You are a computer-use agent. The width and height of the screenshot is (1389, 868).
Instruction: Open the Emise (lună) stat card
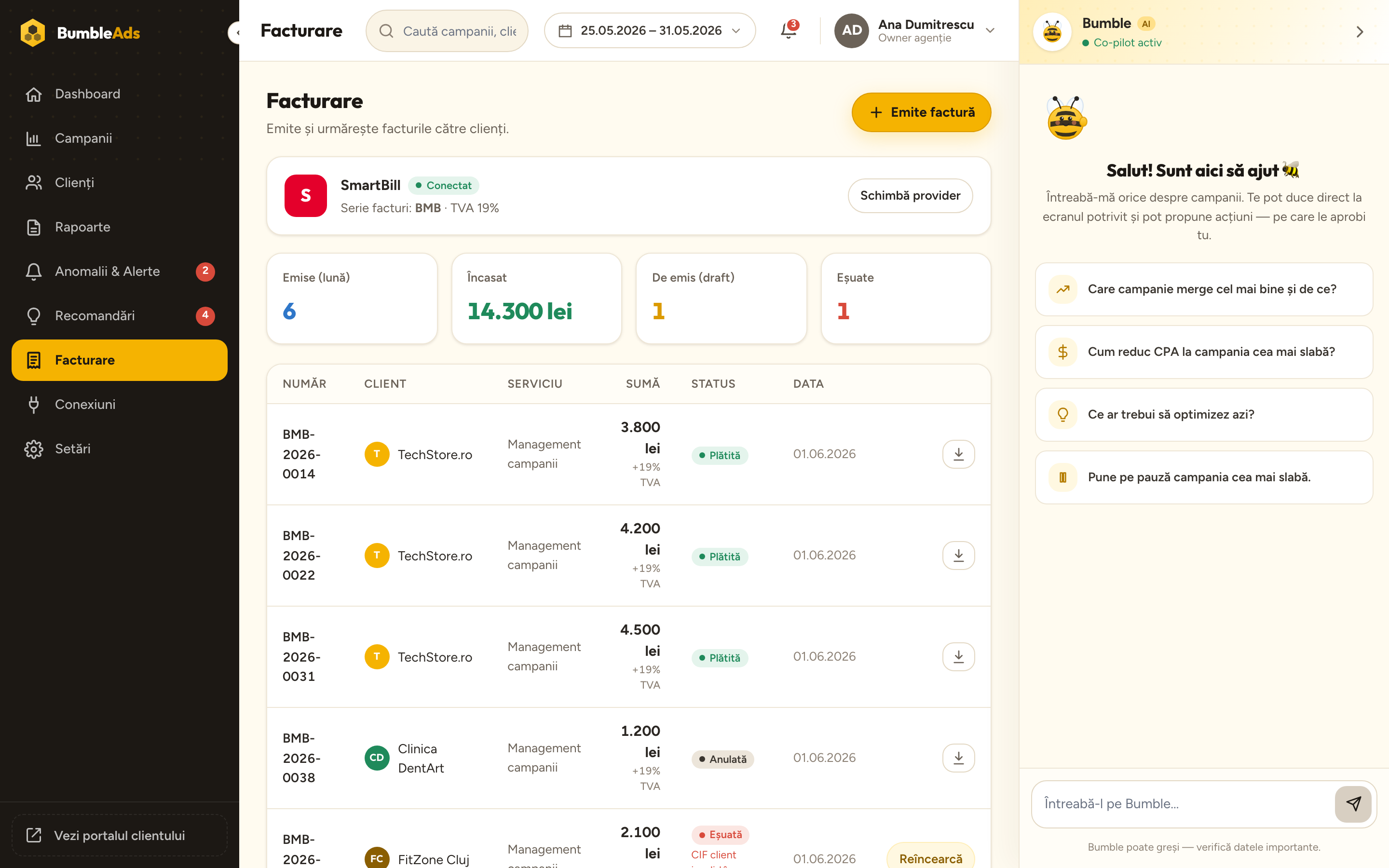tap(352, 298)
